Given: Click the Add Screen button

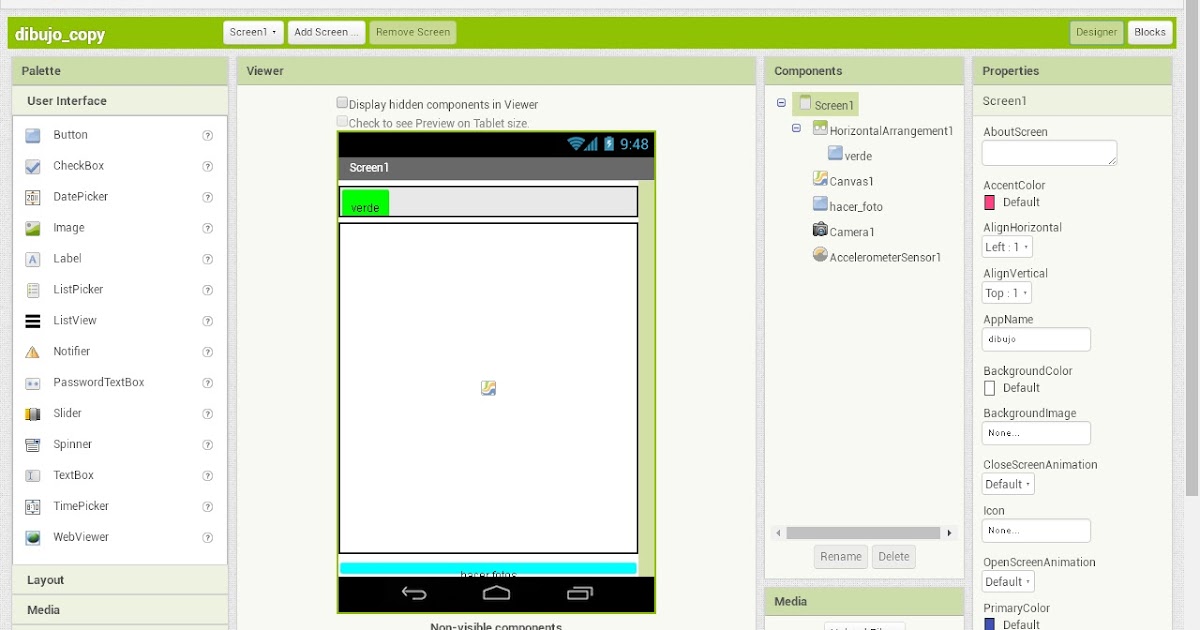Looking at the screenshot, I should tap(325, 31).
